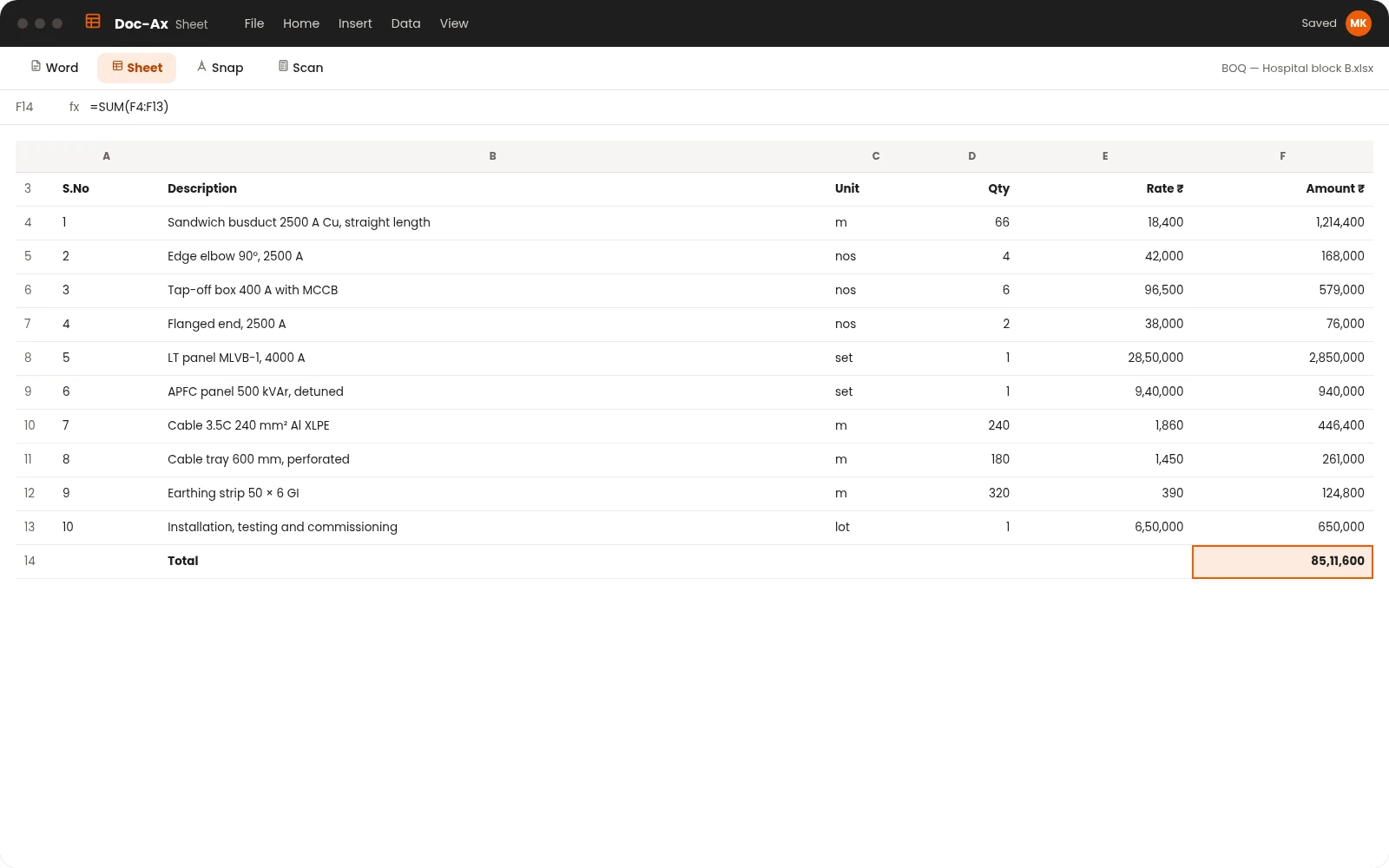Open the Insert menu
Screen dimensions: 1389x868
click(x=355, y=23)
